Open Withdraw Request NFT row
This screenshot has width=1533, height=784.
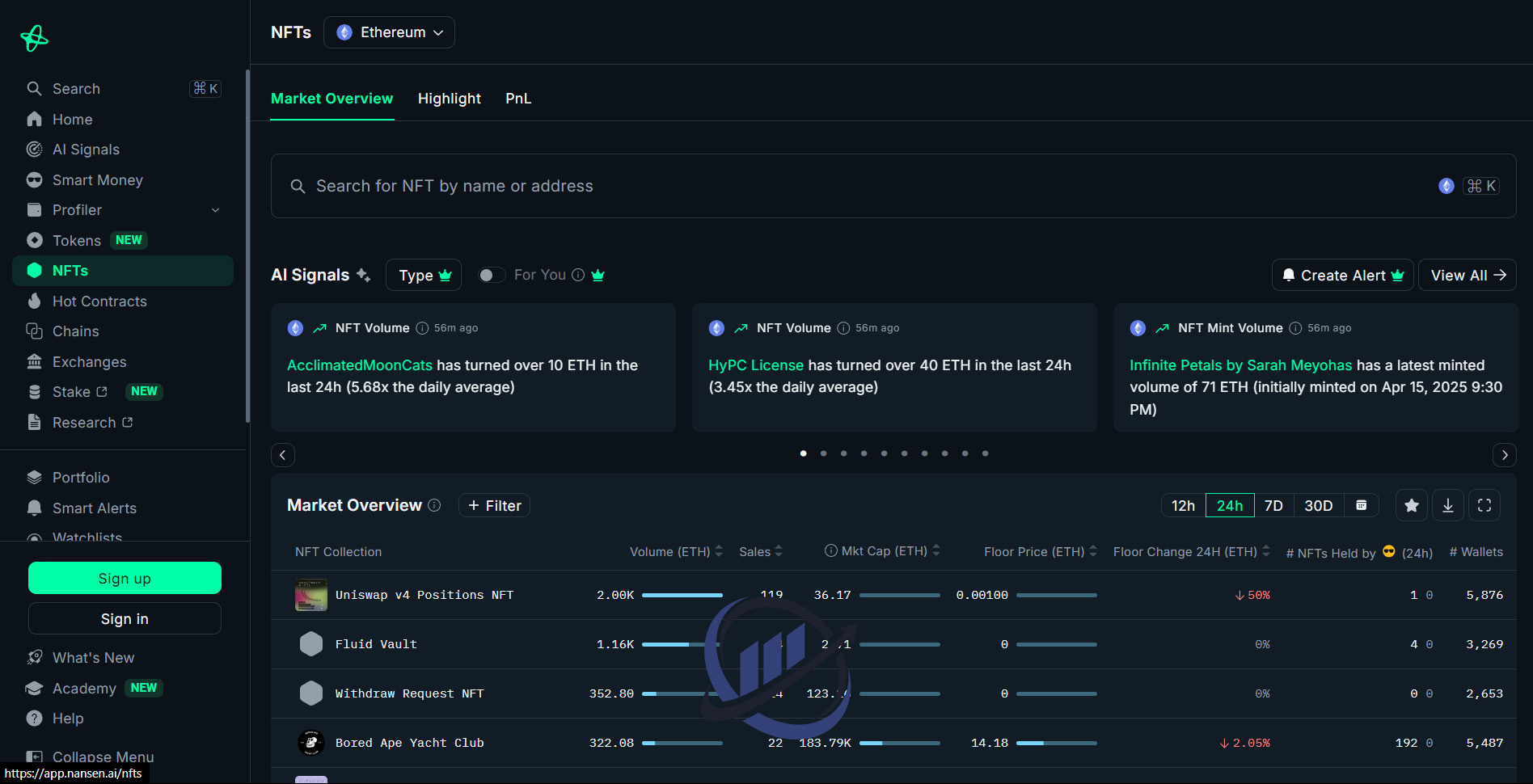[x=893, y=693]
